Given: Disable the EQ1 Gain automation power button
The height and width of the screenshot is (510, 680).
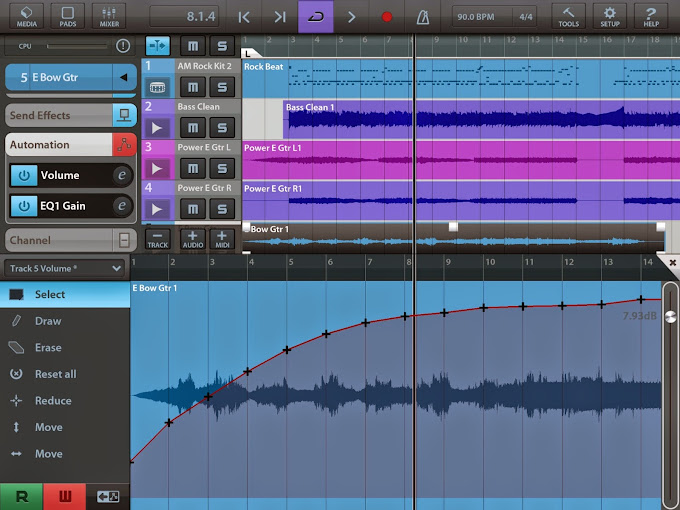Looking at the screenshot, I should pos(23,206).
